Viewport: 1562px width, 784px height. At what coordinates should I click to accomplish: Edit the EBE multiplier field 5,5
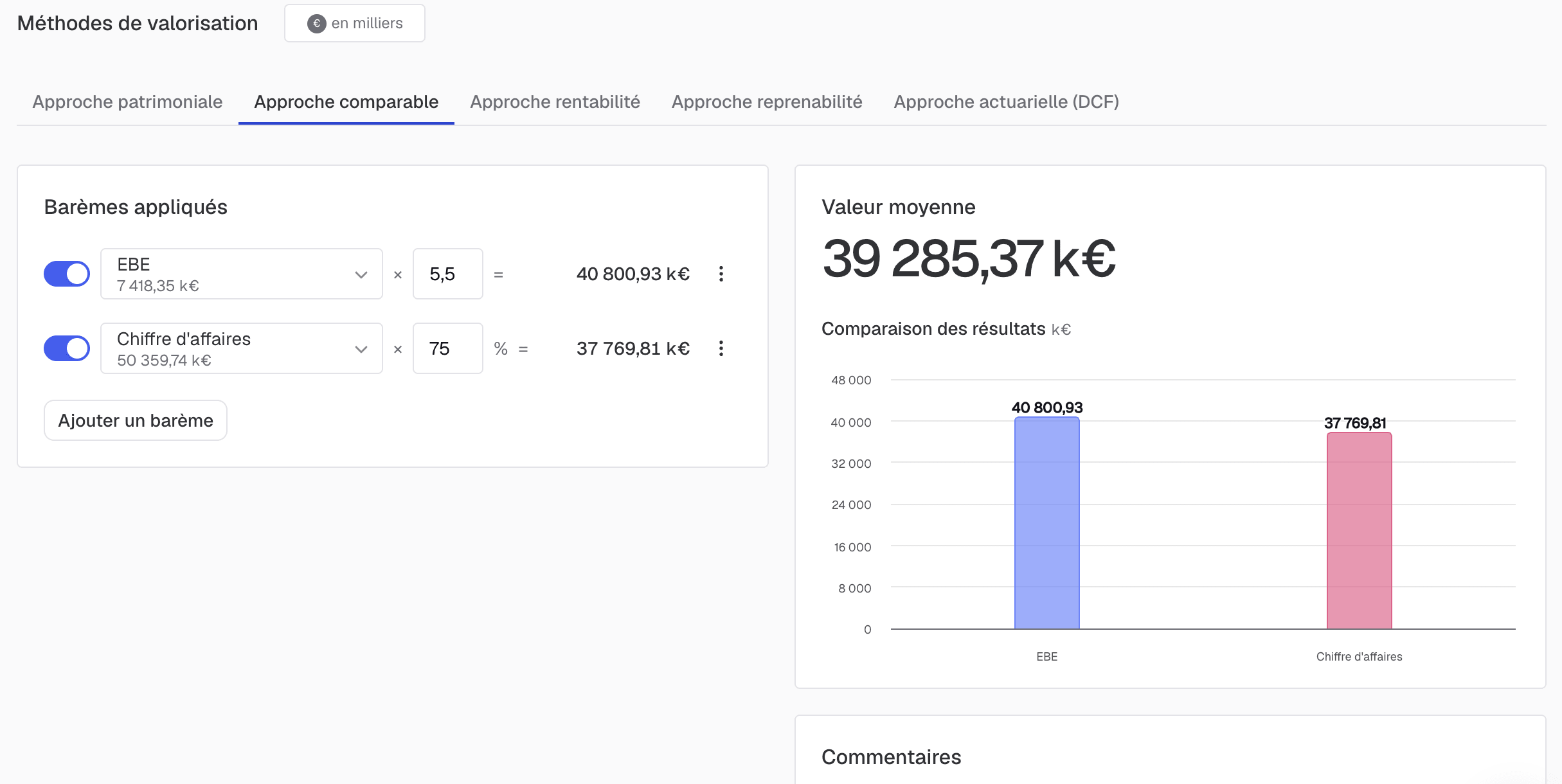448,274
